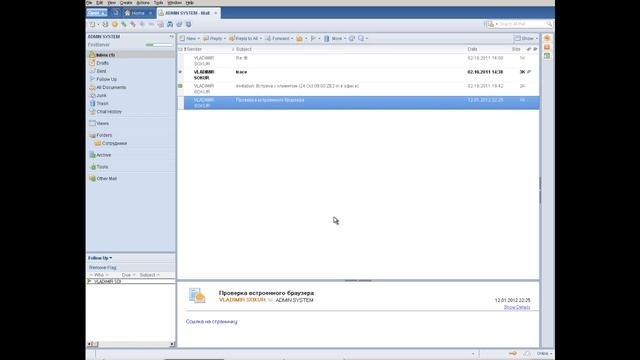
Task: Open the Show dropdown
Action: pyautogui.click(x=526, y=38)
